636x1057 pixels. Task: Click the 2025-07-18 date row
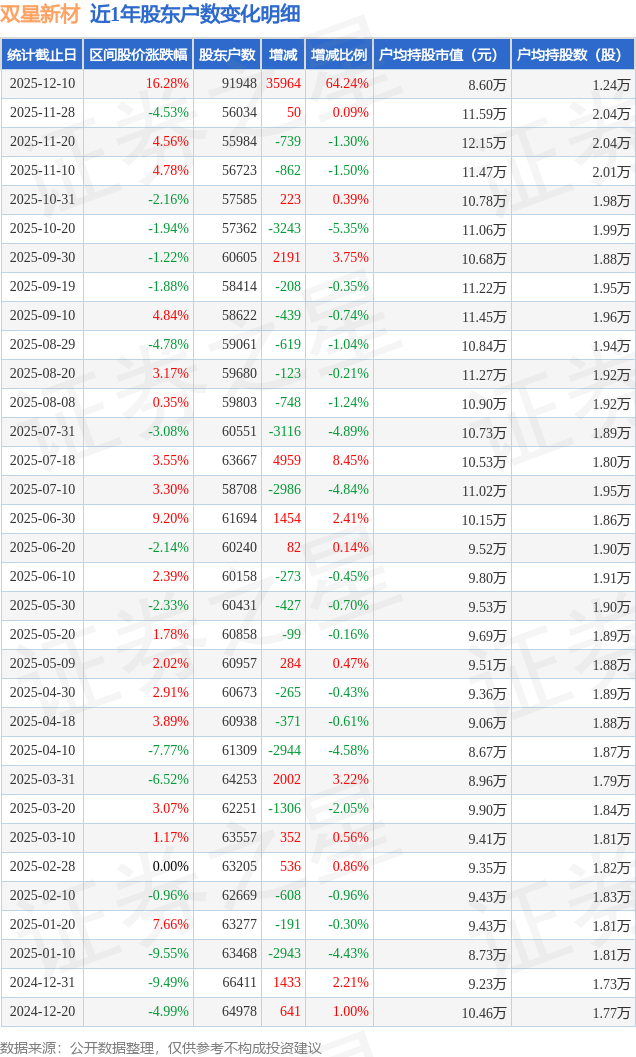coord(42,461)
